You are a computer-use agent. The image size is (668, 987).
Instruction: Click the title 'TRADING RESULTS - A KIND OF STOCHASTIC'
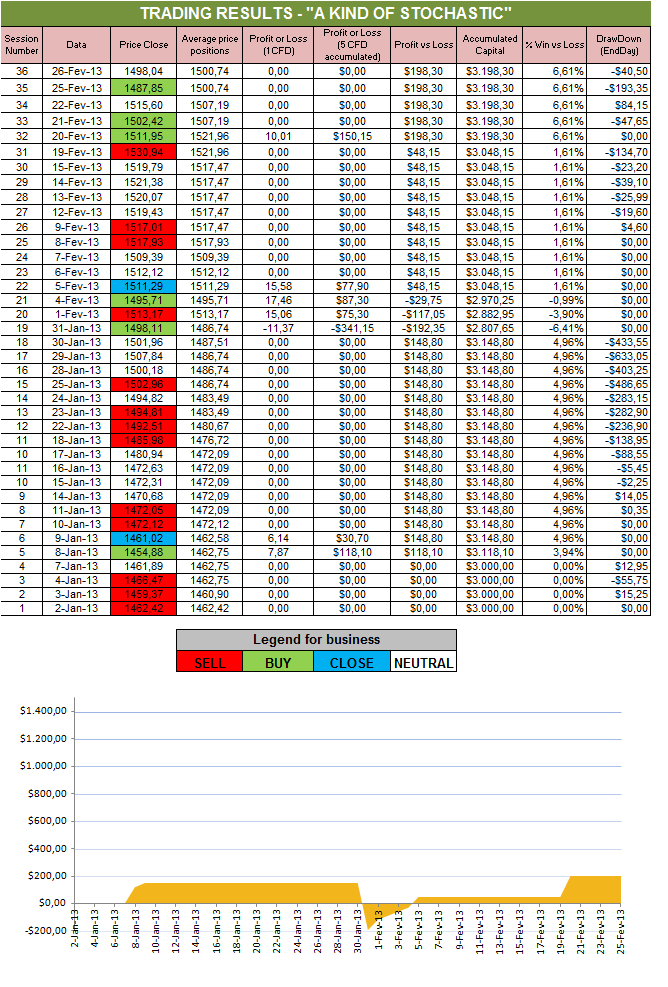coord(326,13)
